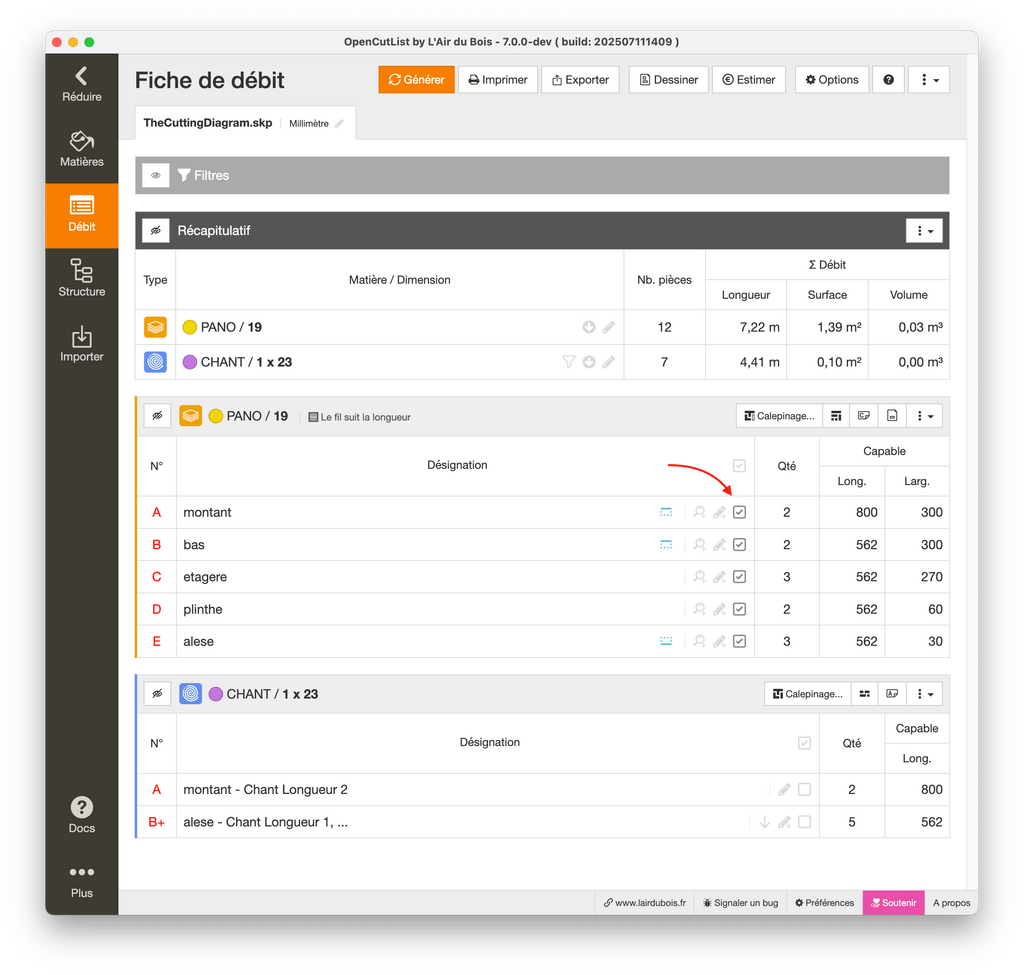Edit the plinthe part properties
1024x975 pixels.
pos(719,609)
